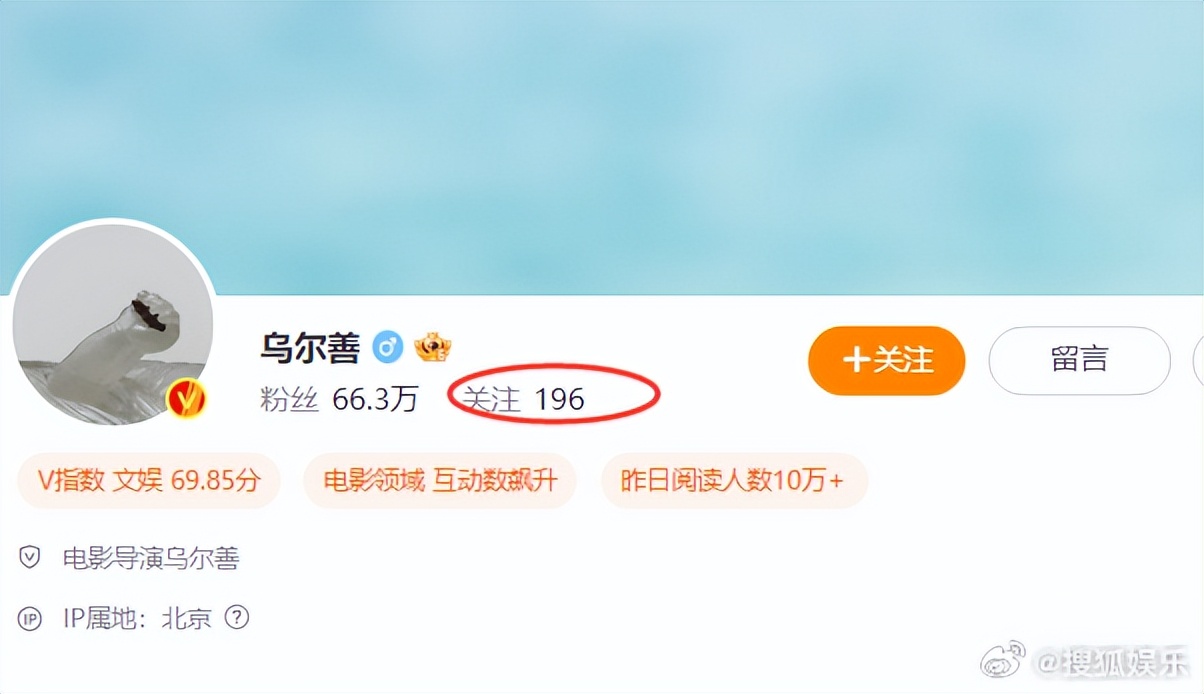Screen dimensions: 1204x694
Task: Select the 昨日阅读人数10万+ tag
Action: [733, 481]
